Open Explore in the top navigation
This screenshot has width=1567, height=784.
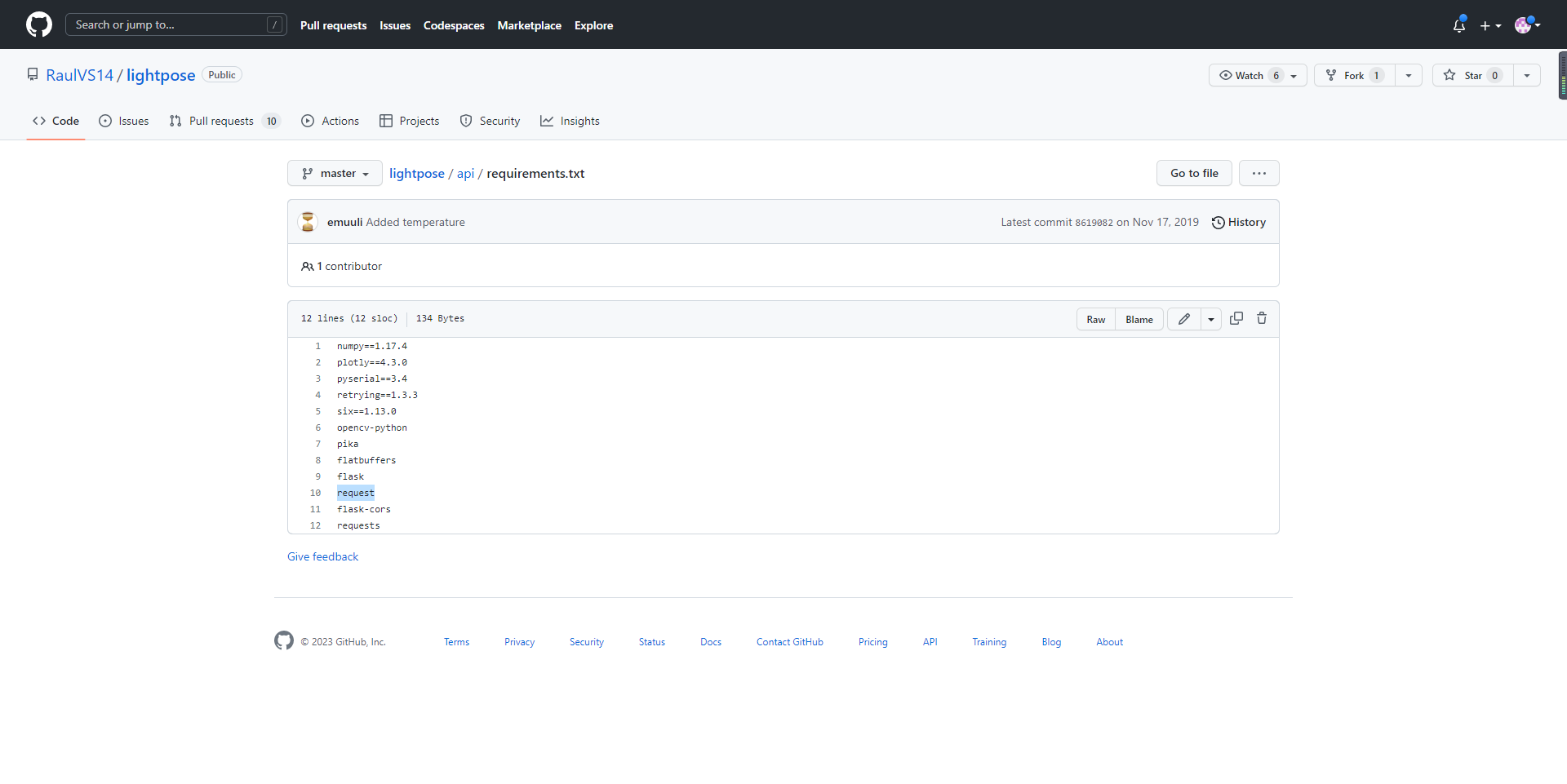pos(593,25)
